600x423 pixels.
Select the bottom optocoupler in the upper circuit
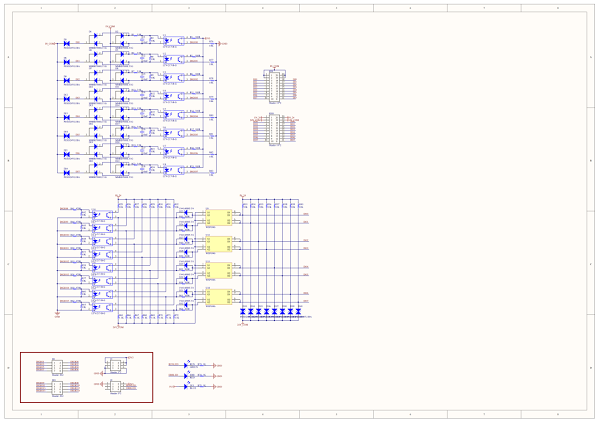(174, 169)
